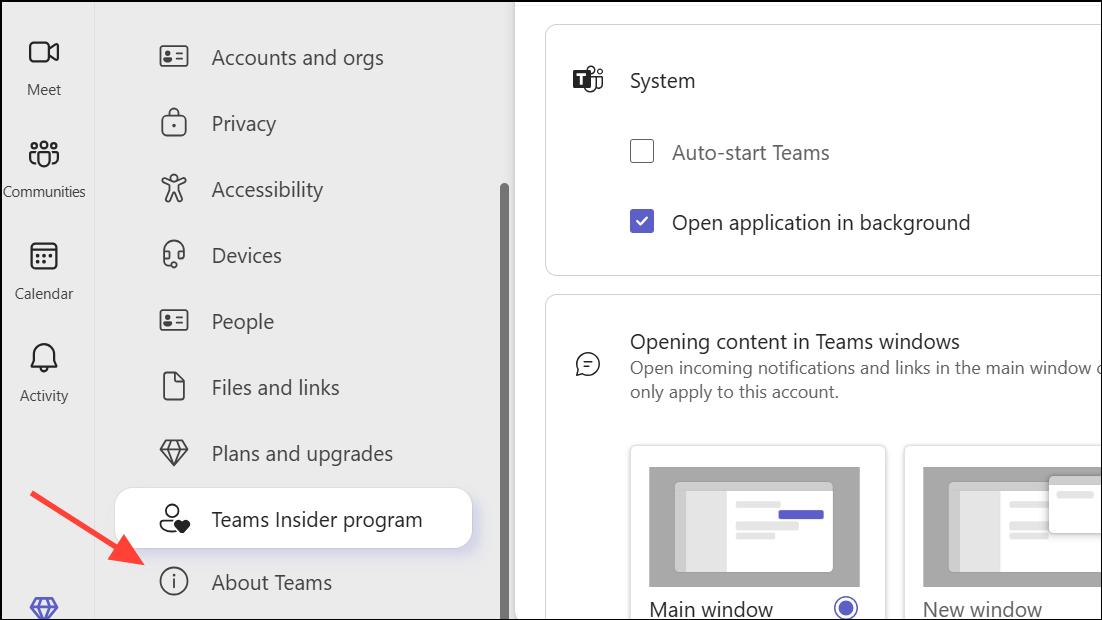This screenshot has width=1102, height=620.
Task: Click the Communities label
Action: pos(44,192)
